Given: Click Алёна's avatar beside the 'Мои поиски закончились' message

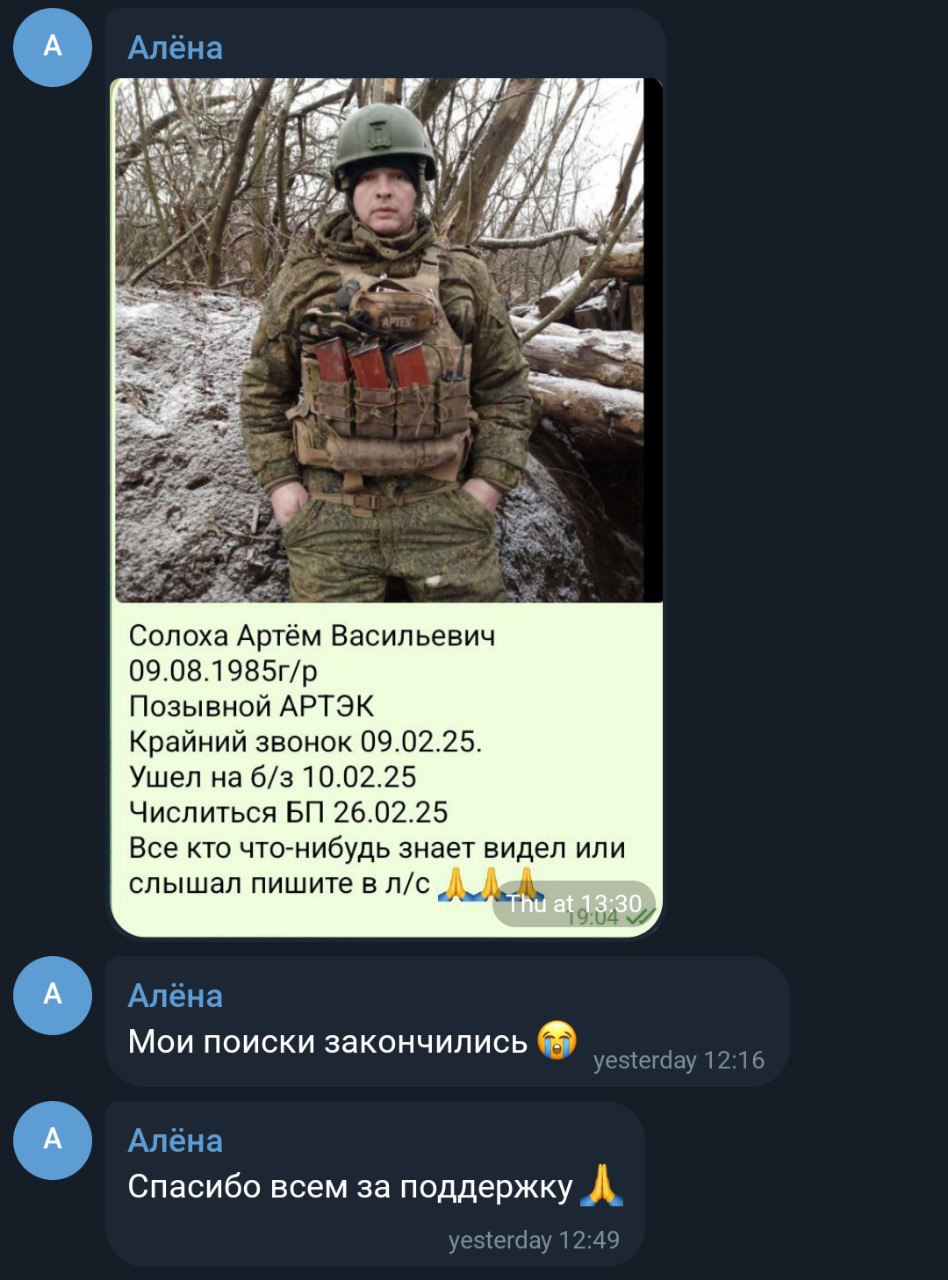Looking at the screenshot, I should [52, 995].
